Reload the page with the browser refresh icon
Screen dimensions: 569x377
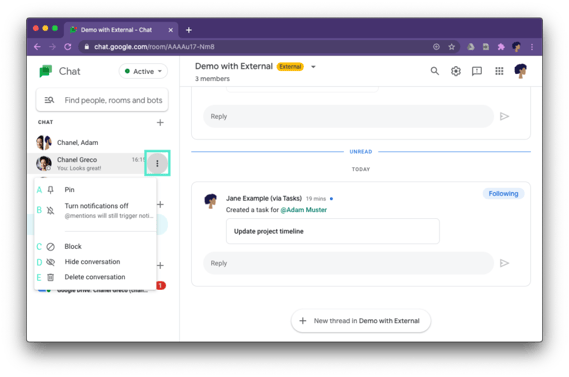(68, 47)
